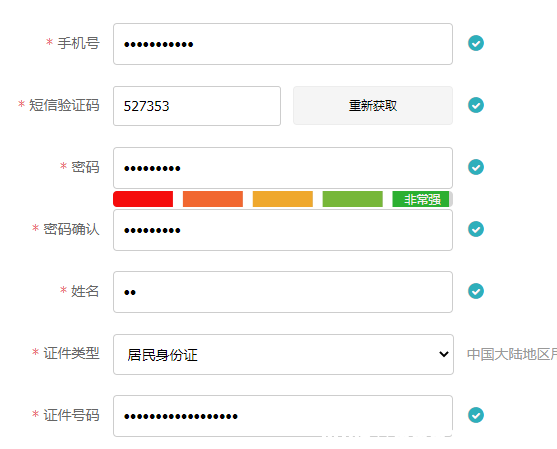Click the checkmark icon beside 密码确认 field
557x449 pixels.
[476, 229]
